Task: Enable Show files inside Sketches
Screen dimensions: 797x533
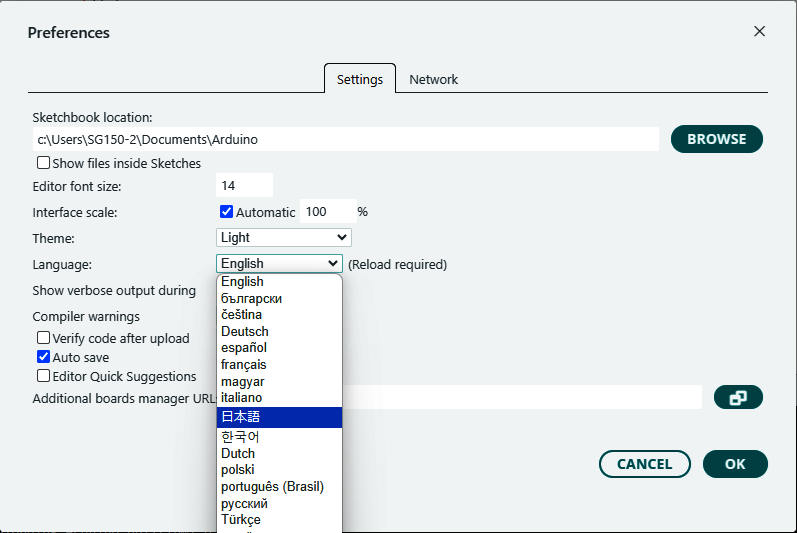Action: (x=44, y=163)
